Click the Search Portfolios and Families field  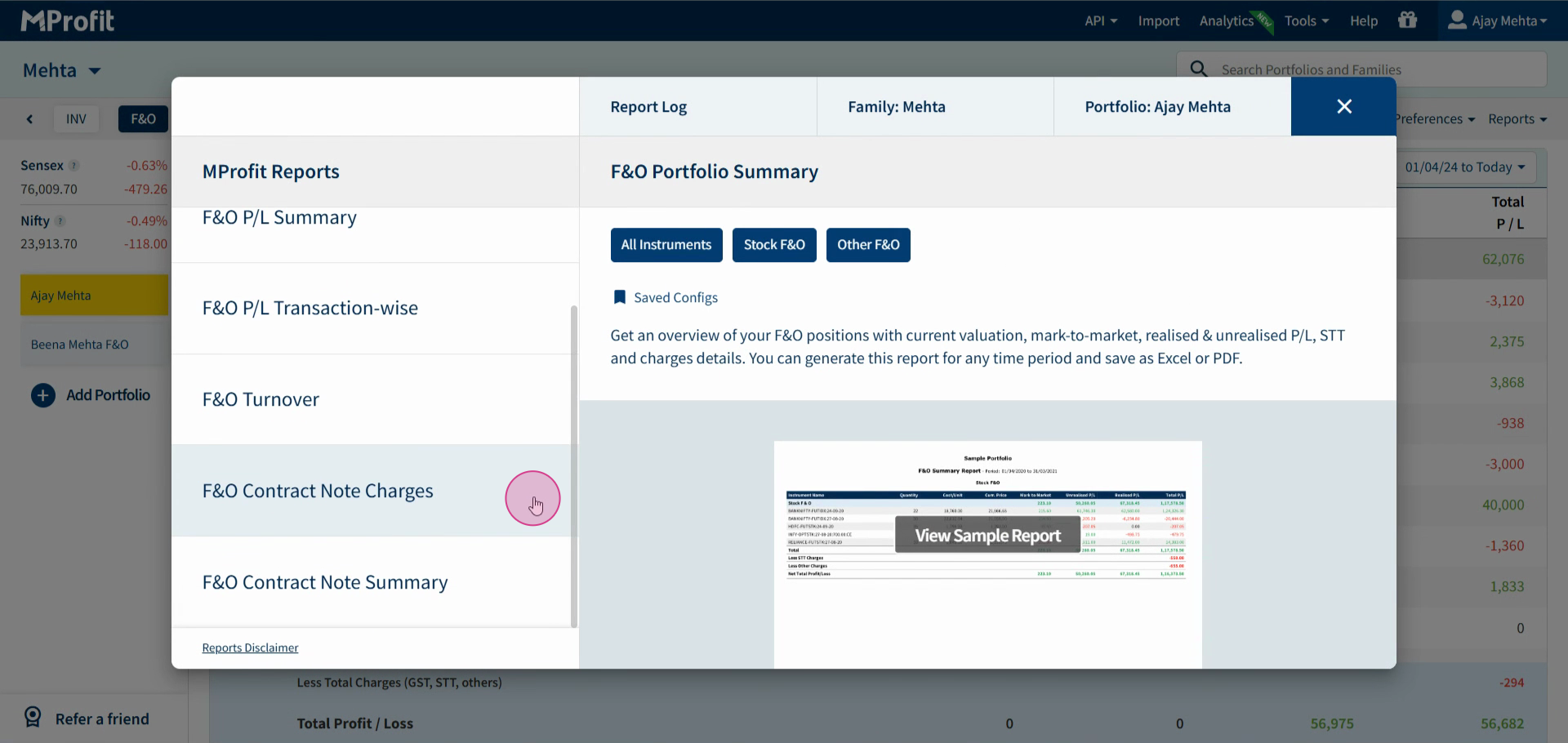[x=1361, y=69]
